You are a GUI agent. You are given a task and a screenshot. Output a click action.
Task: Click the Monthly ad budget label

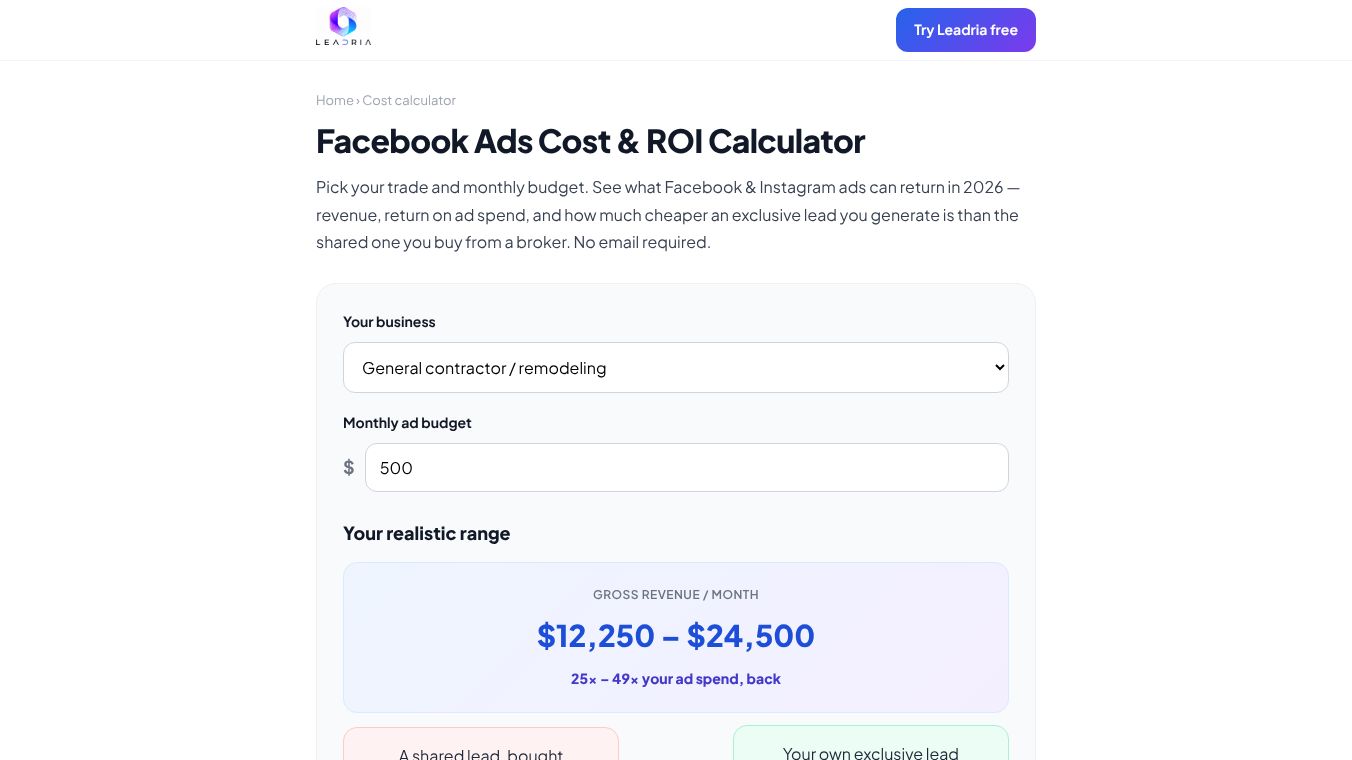pos(407,423)
